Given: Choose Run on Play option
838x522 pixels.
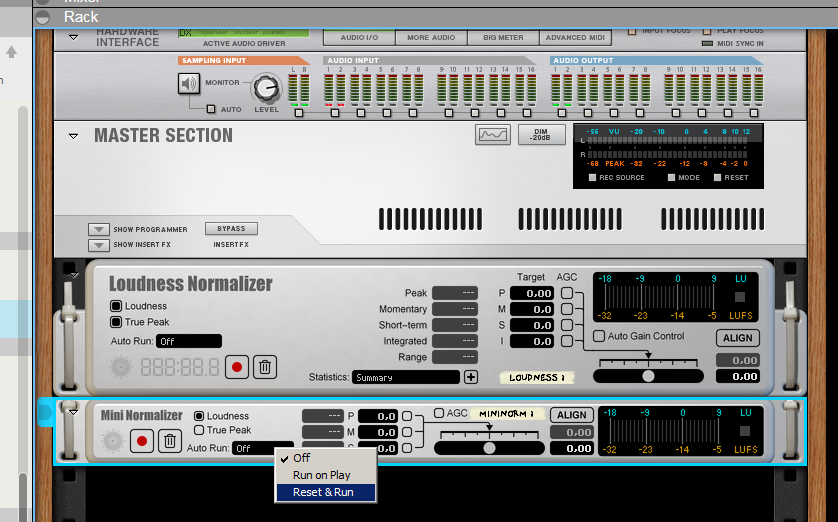Looking at the screenshot, I should 325,475.
